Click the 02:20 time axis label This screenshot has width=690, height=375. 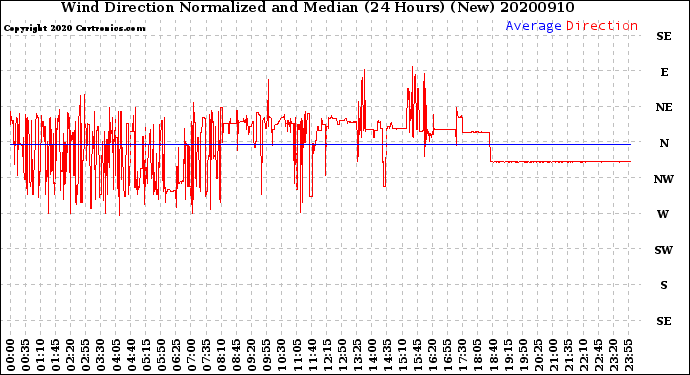pos(70,355)
